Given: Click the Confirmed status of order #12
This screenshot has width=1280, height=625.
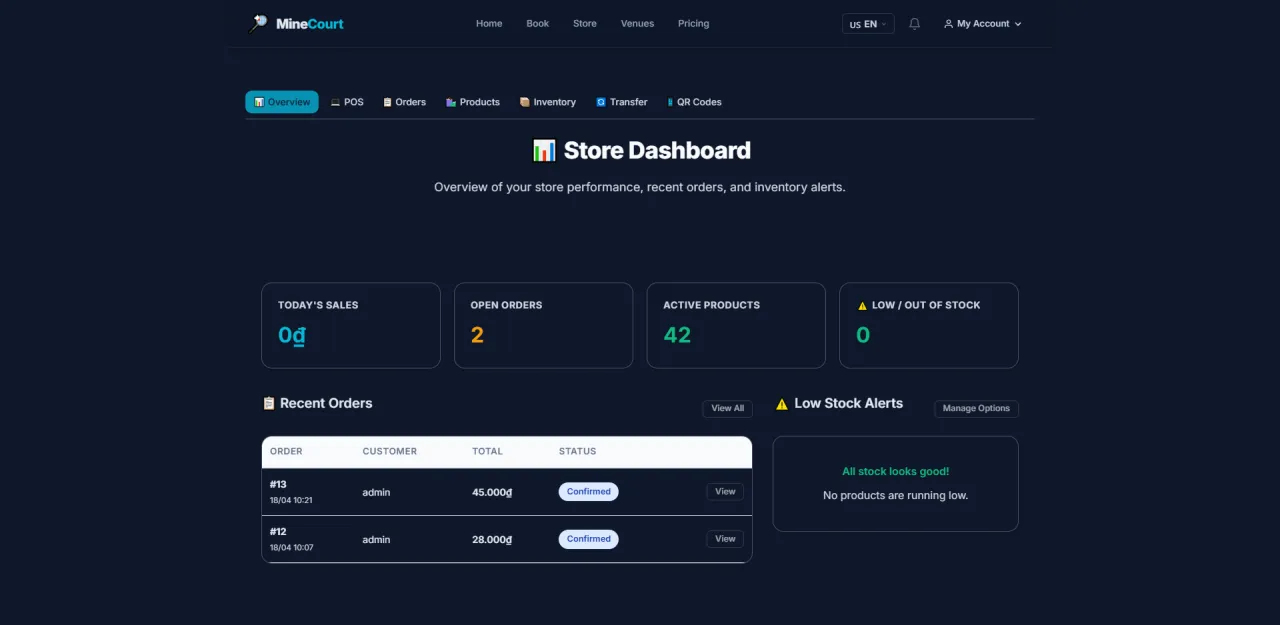Looking at the screenshot, I should [589, 539].
